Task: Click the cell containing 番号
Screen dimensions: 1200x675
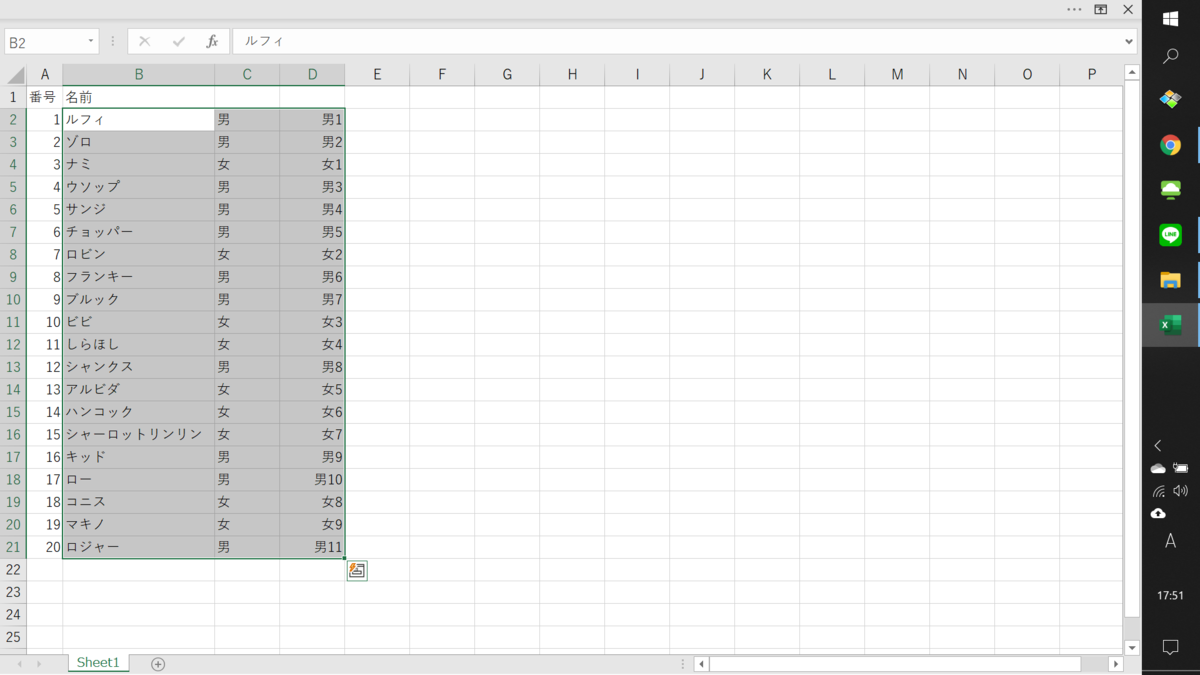Action: pyautogui.click(x=45, y=97)
